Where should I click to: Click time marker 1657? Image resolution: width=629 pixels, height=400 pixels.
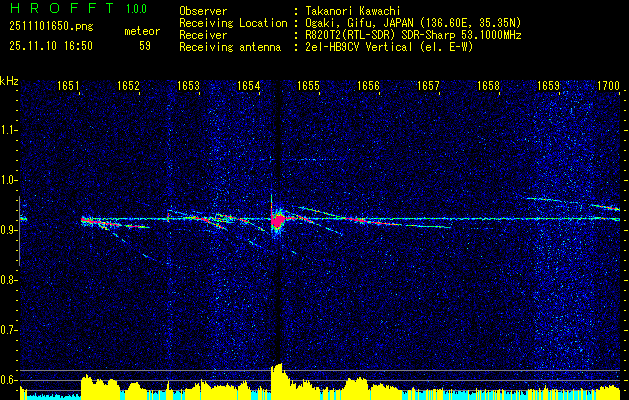point(428,85)
